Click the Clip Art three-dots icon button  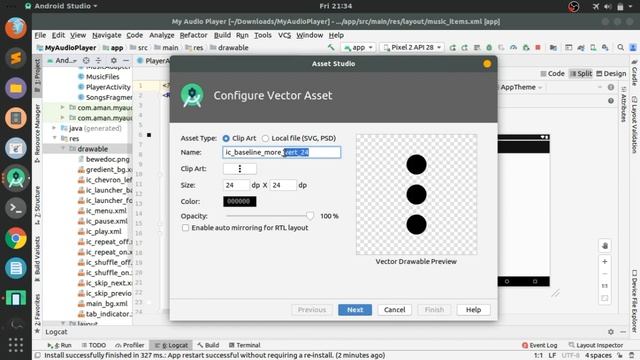click(x=240, y=169)
